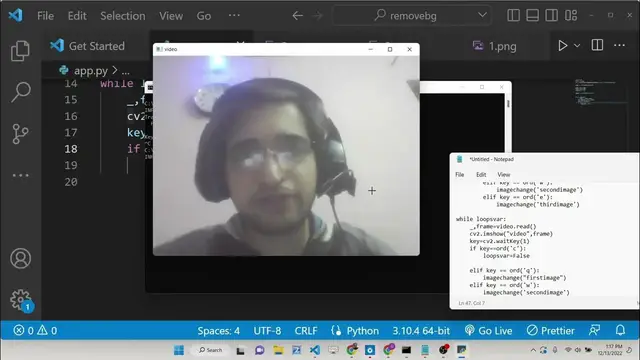
Task: Toggle the secondary side bar layout icon
Action: pos(551,16)
